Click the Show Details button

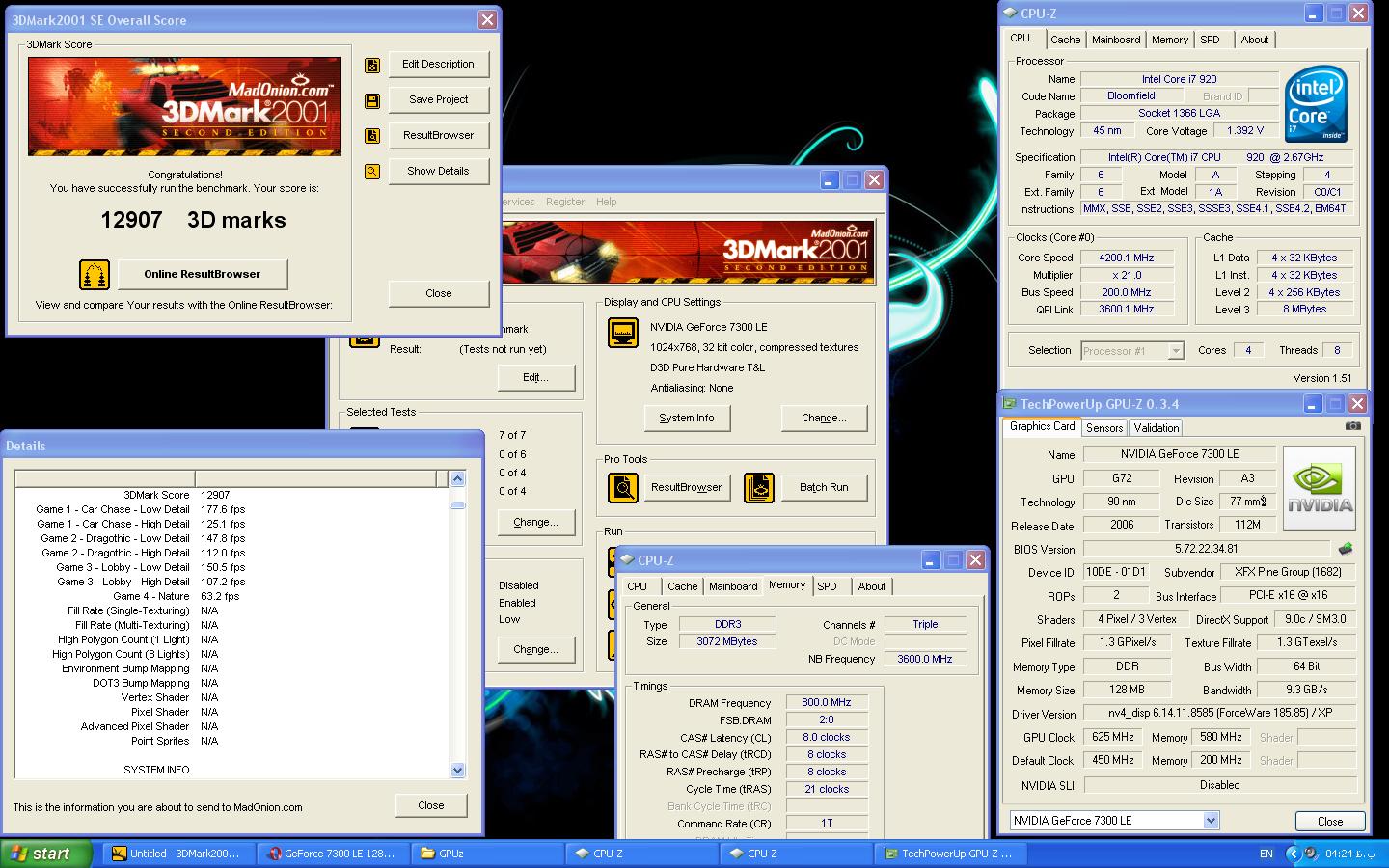pyautogui.click(x=439, y=172)
